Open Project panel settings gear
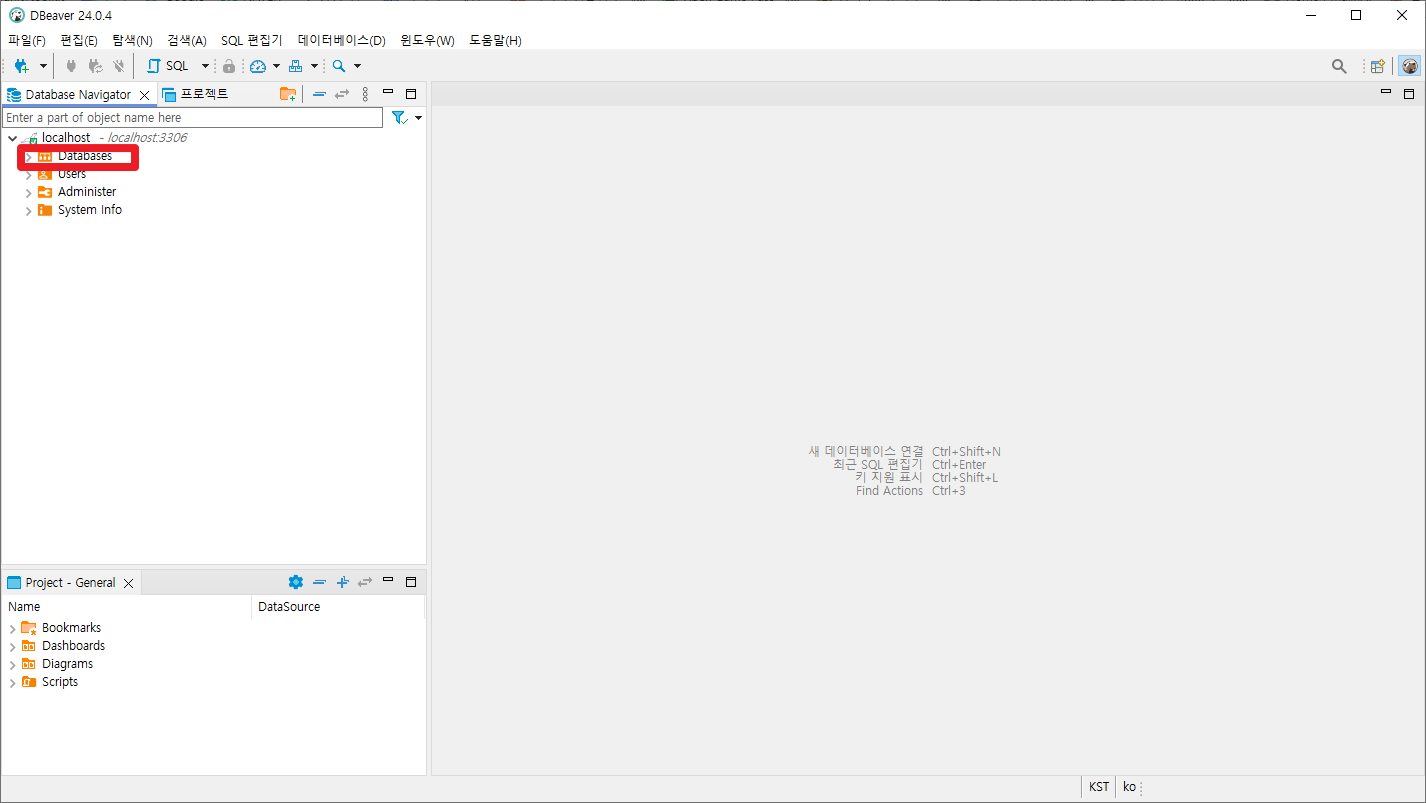 coord(295,582)
